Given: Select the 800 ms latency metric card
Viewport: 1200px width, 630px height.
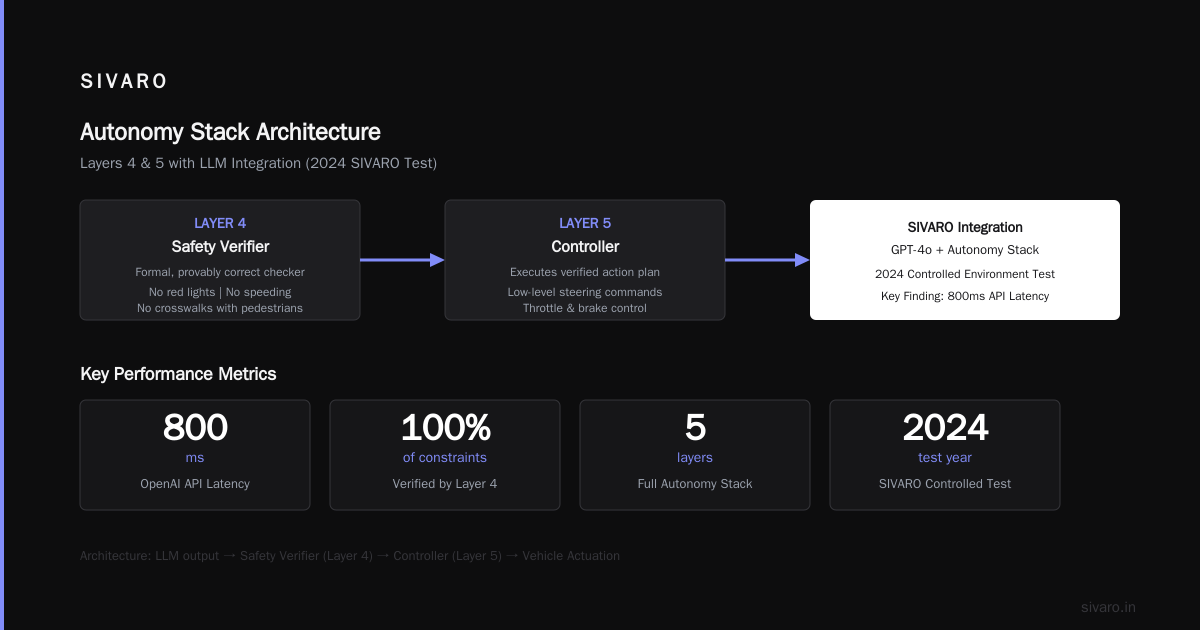Looking at the screenshot, I should pyautogui.click(x=195, y=455).
